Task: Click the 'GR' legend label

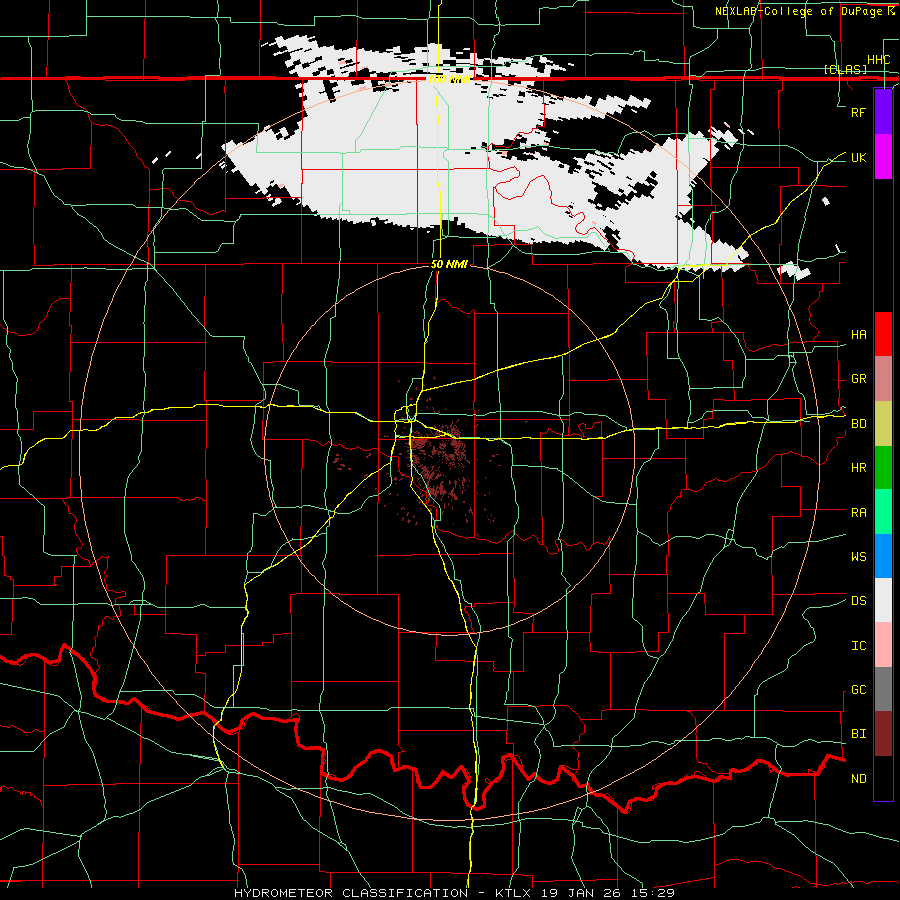Action: click(859, 379)
